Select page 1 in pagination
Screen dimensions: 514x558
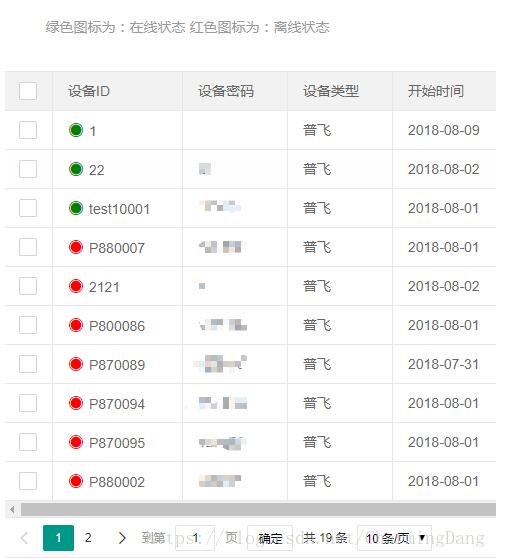coord(58,538)
